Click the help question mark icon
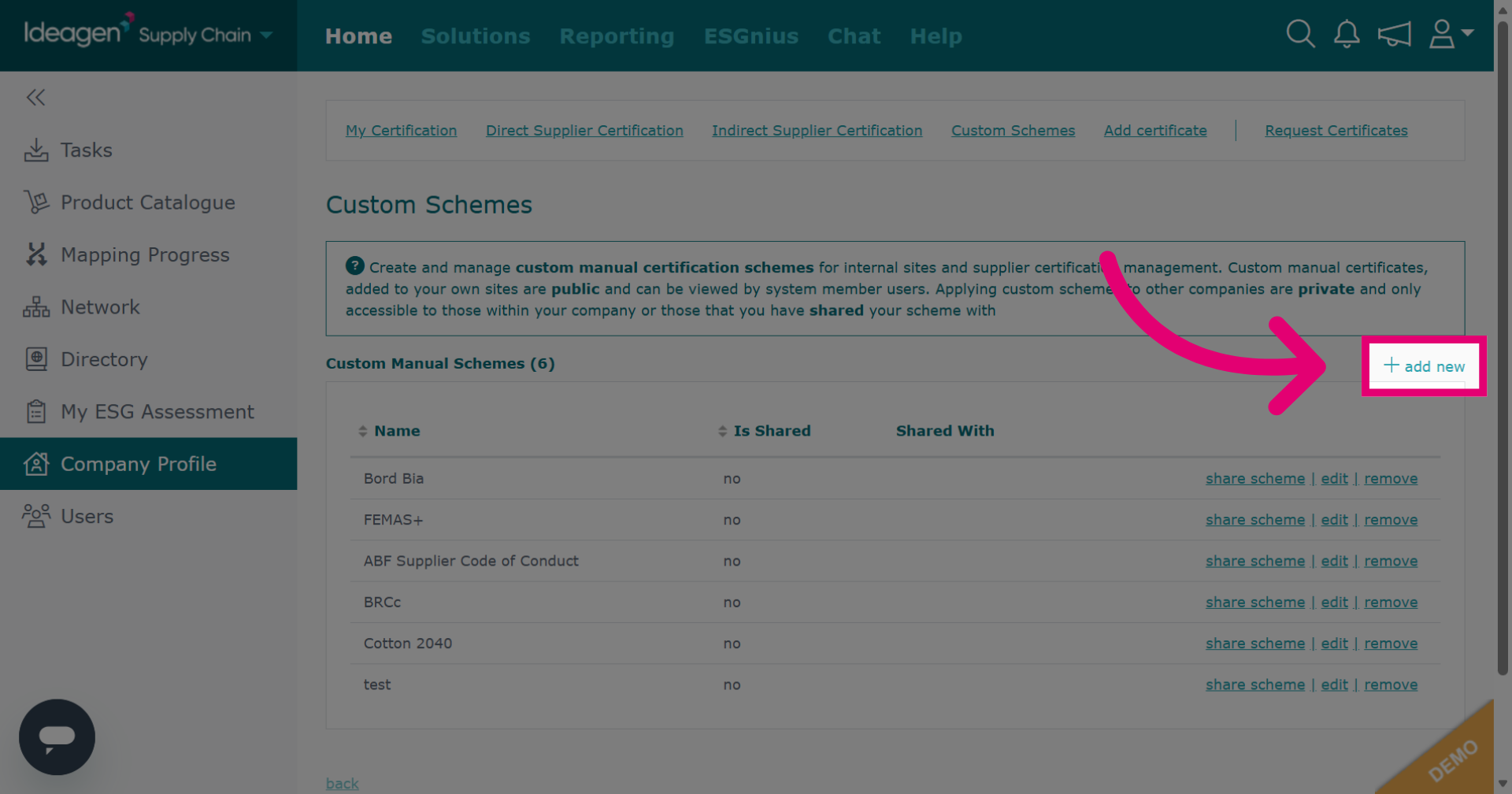 point(355,265)
